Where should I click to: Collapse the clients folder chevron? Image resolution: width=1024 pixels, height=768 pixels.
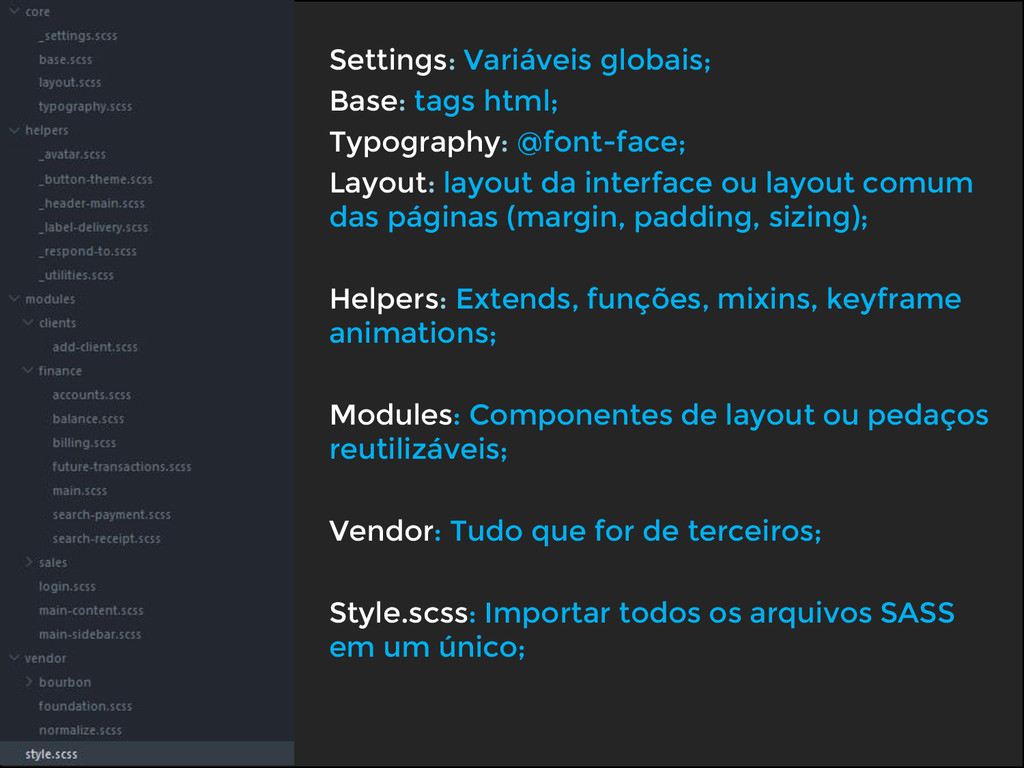[x=28, y=322]
